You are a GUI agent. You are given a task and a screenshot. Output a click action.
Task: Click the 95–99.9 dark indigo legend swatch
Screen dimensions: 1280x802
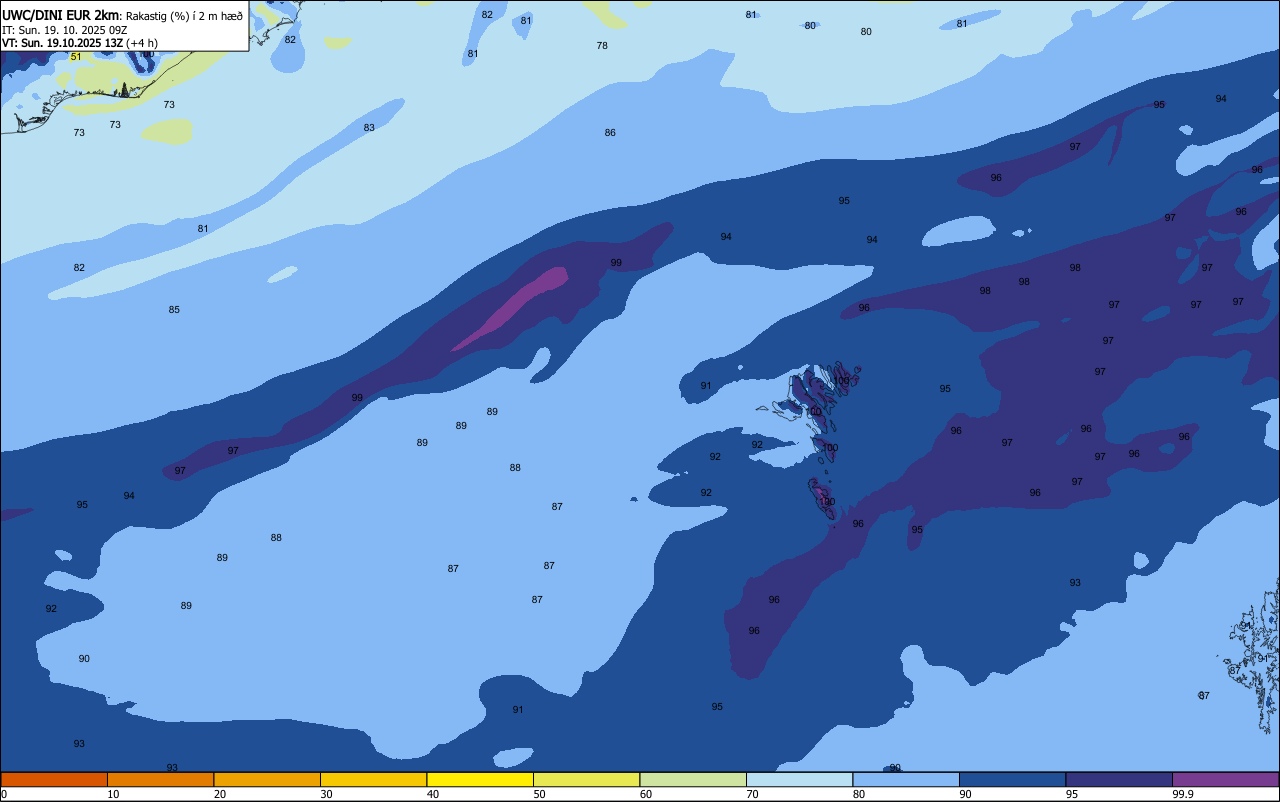[1119, 779]
